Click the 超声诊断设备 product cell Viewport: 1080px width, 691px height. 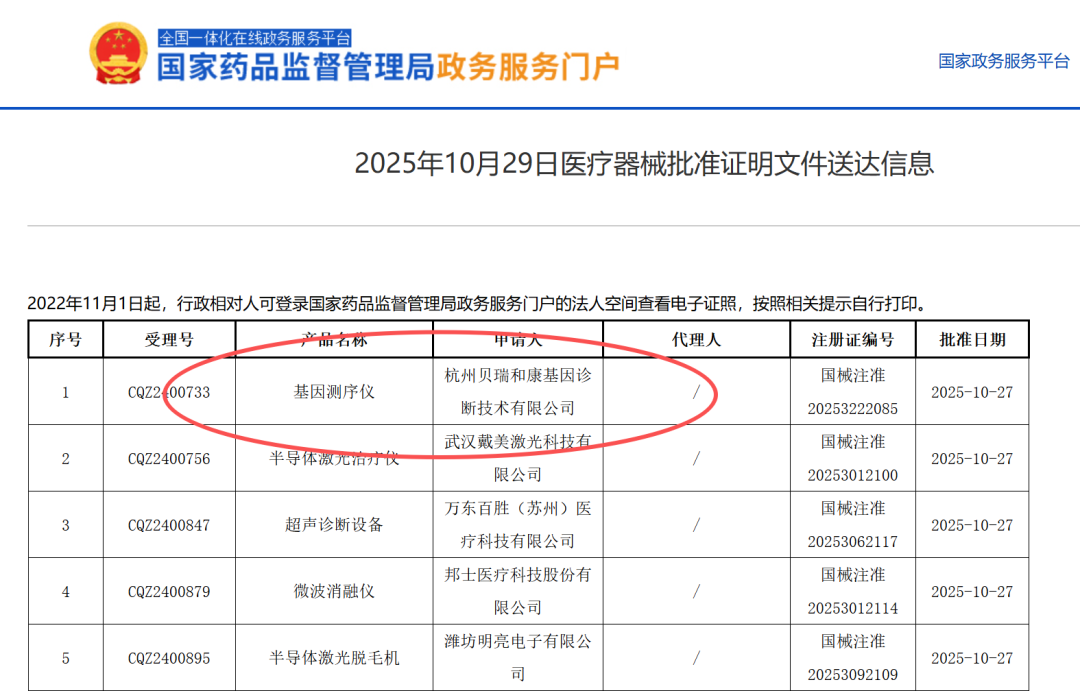334,525
